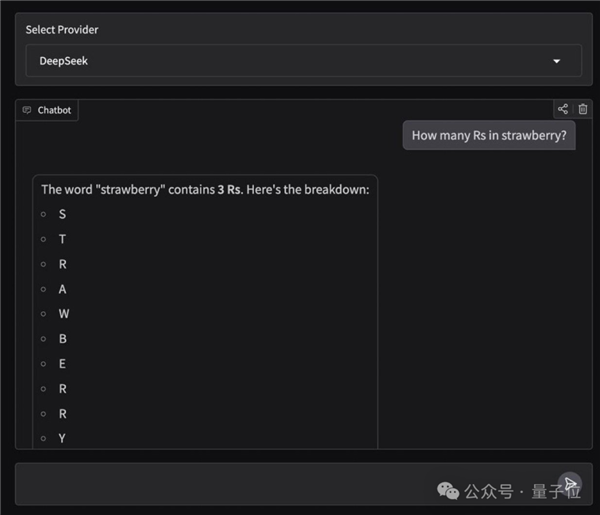Viewport: 600px width, 515px height.
Task: Select letter S in the breakdown list
Action: (62, 214)
